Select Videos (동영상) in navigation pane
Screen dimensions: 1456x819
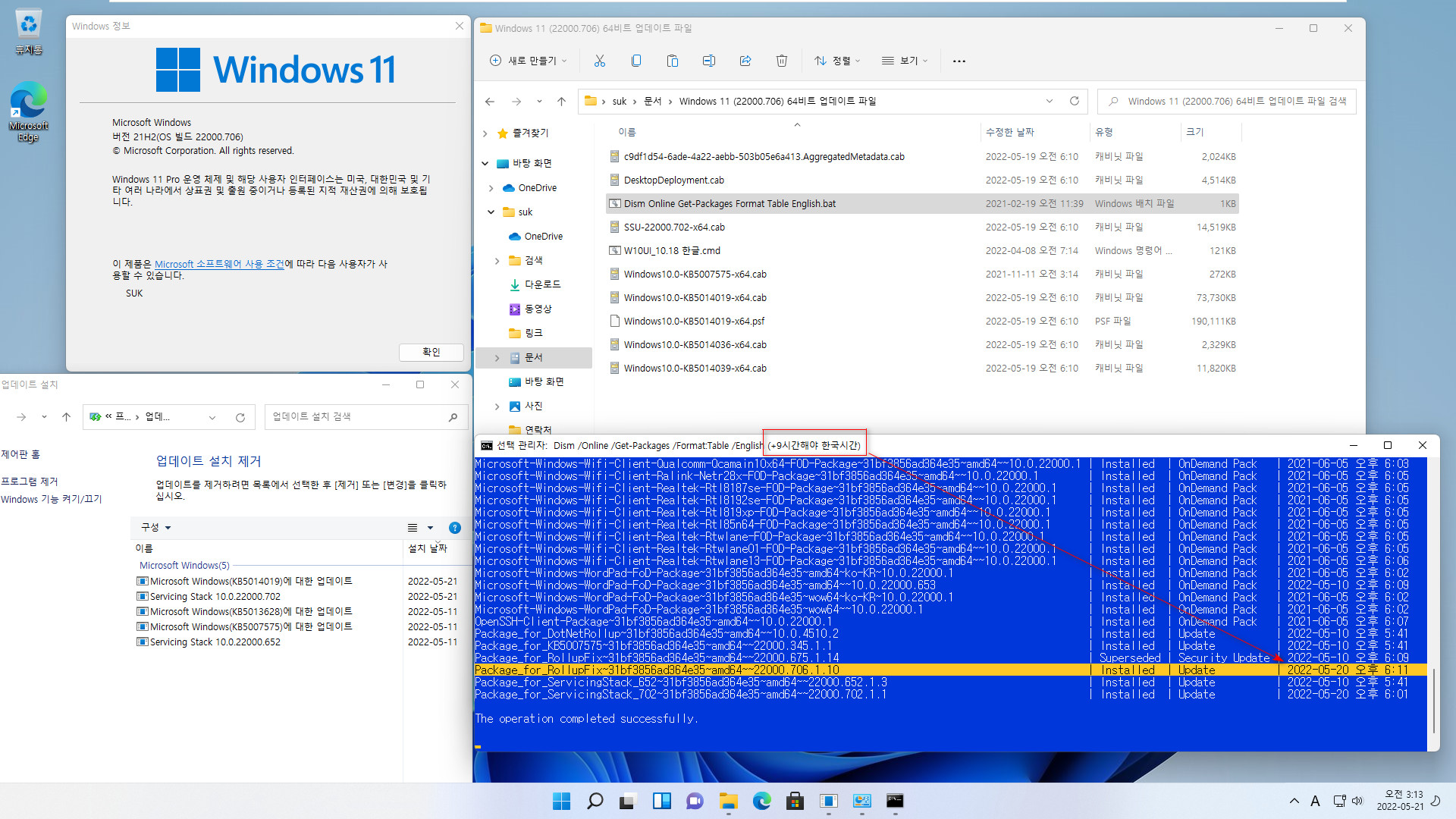pyautogui.click(x=538, y=309)
